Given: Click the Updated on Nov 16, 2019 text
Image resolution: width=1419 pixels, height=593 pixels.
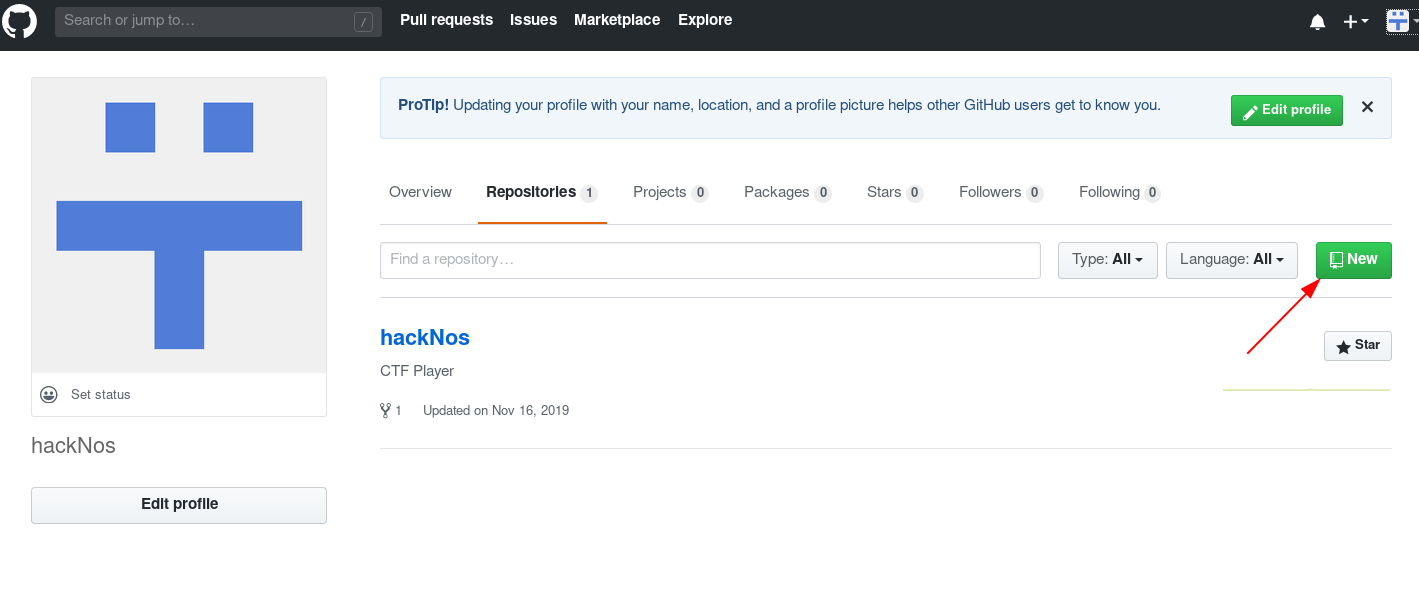Looking at the screenshot, I should [496, 410].
